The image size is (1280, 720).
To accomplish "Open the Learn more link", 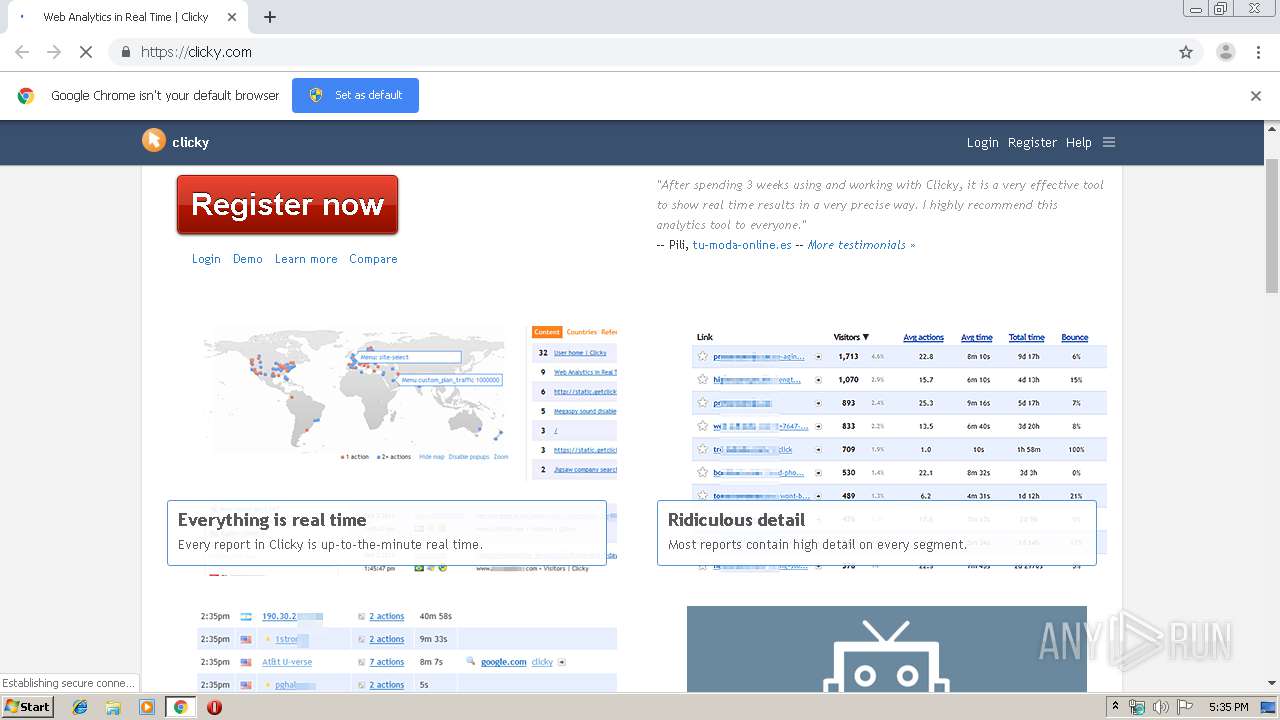I will coord(306,259).
